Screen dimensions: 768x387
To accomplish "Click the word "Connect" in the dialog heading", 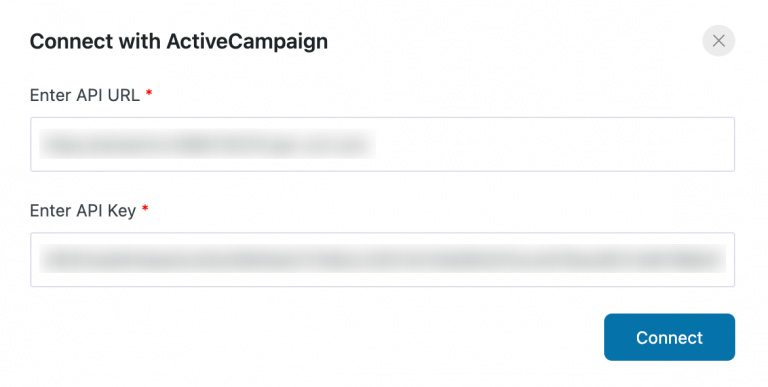I will [x=72, y=41].
